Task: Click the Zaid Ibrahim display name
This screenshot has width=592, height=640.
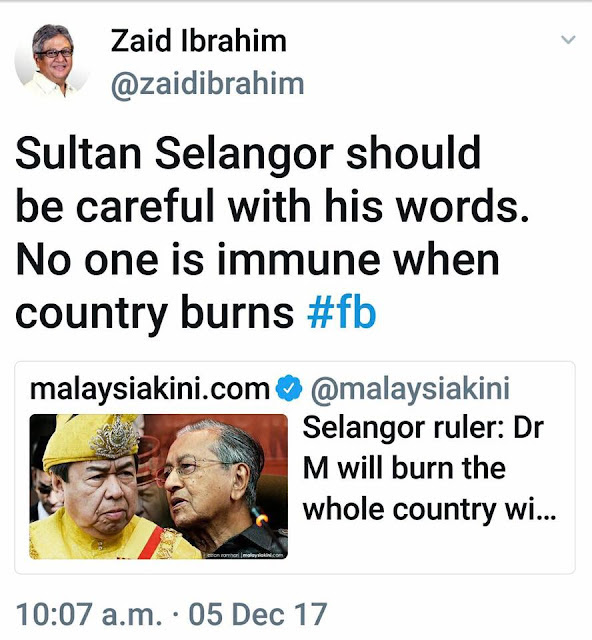Action: pyautogui.click(x=198, y=41)
